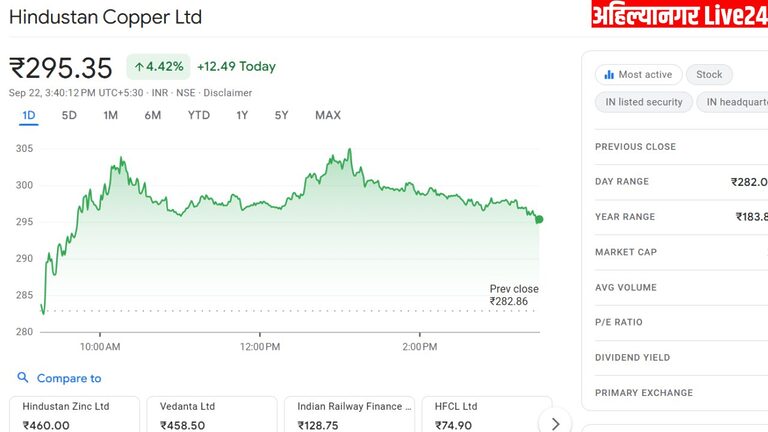768x432 pixels.
Task: Show the YTD chart range
Action: [199, 115]
